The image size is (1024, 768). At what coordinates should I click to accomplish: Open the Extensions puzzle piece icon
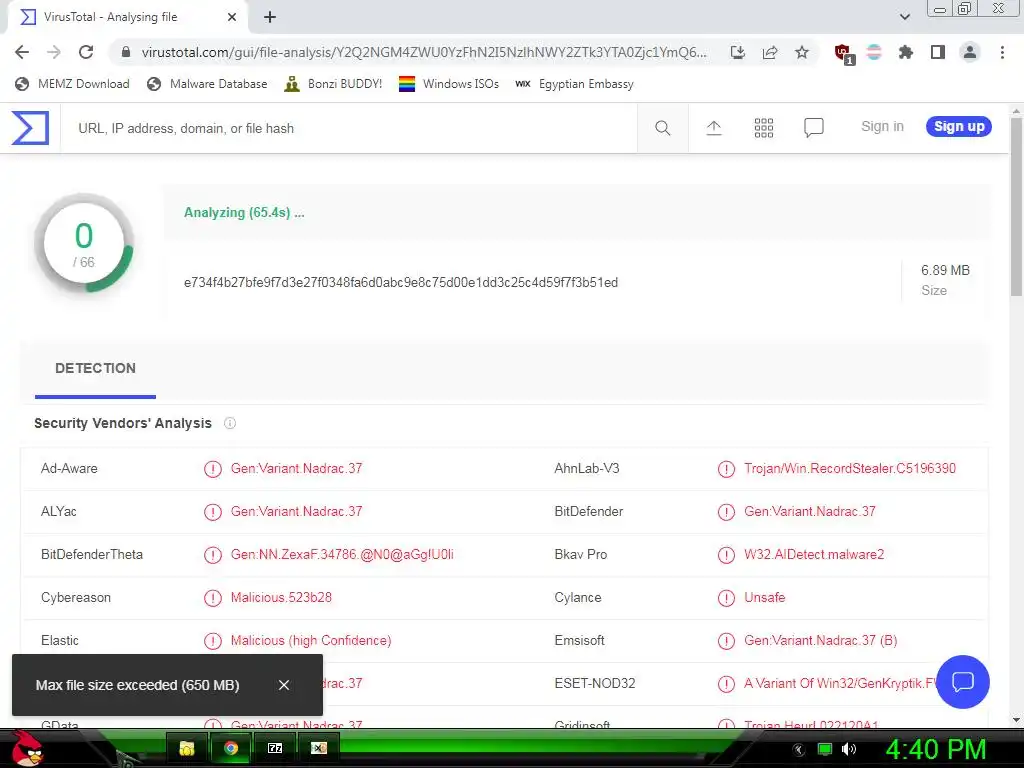click(x=906, y=52)
